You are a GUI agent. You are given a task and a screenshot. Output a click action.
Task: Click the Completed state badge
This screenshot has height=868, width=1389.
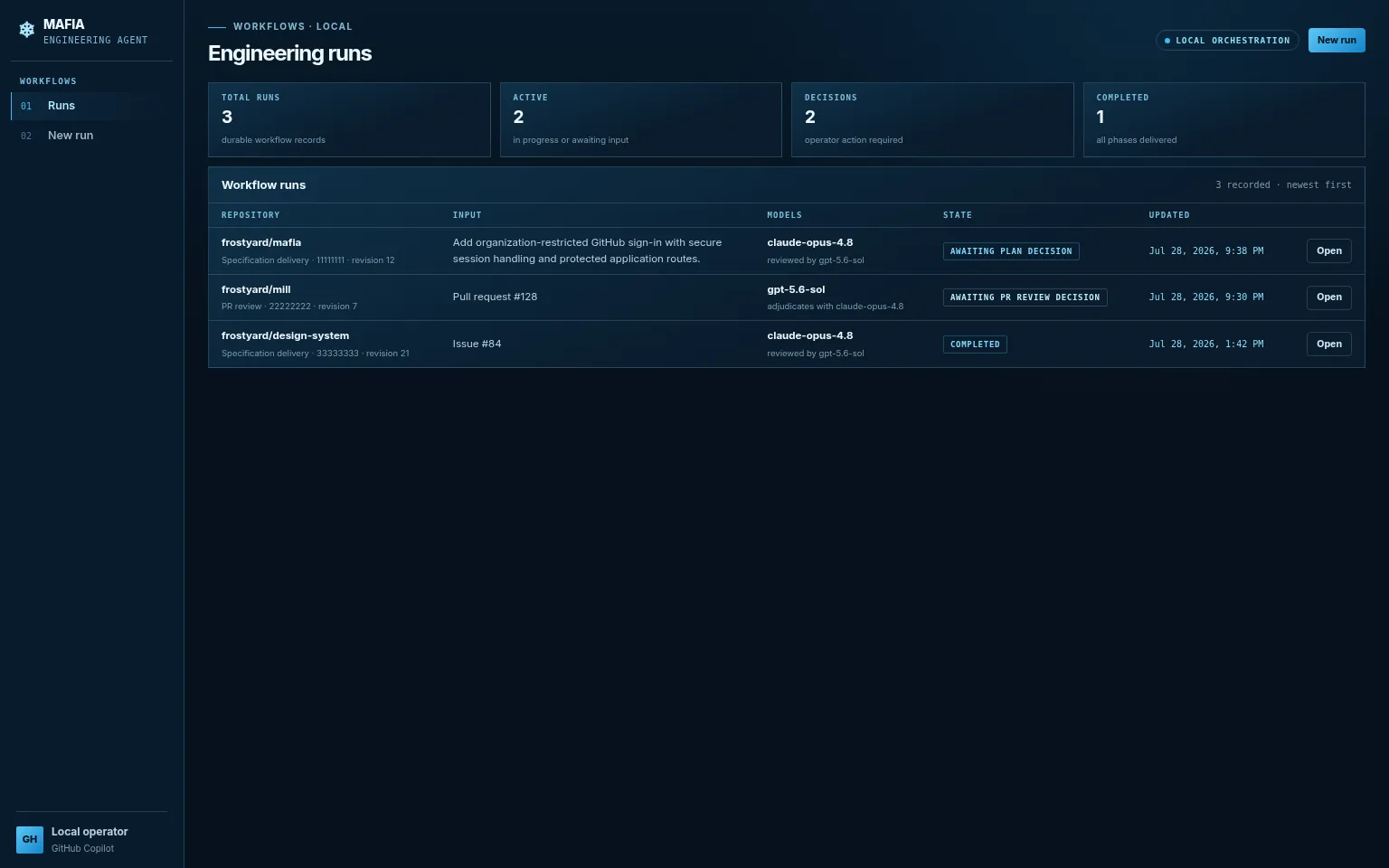coord(975,344)
